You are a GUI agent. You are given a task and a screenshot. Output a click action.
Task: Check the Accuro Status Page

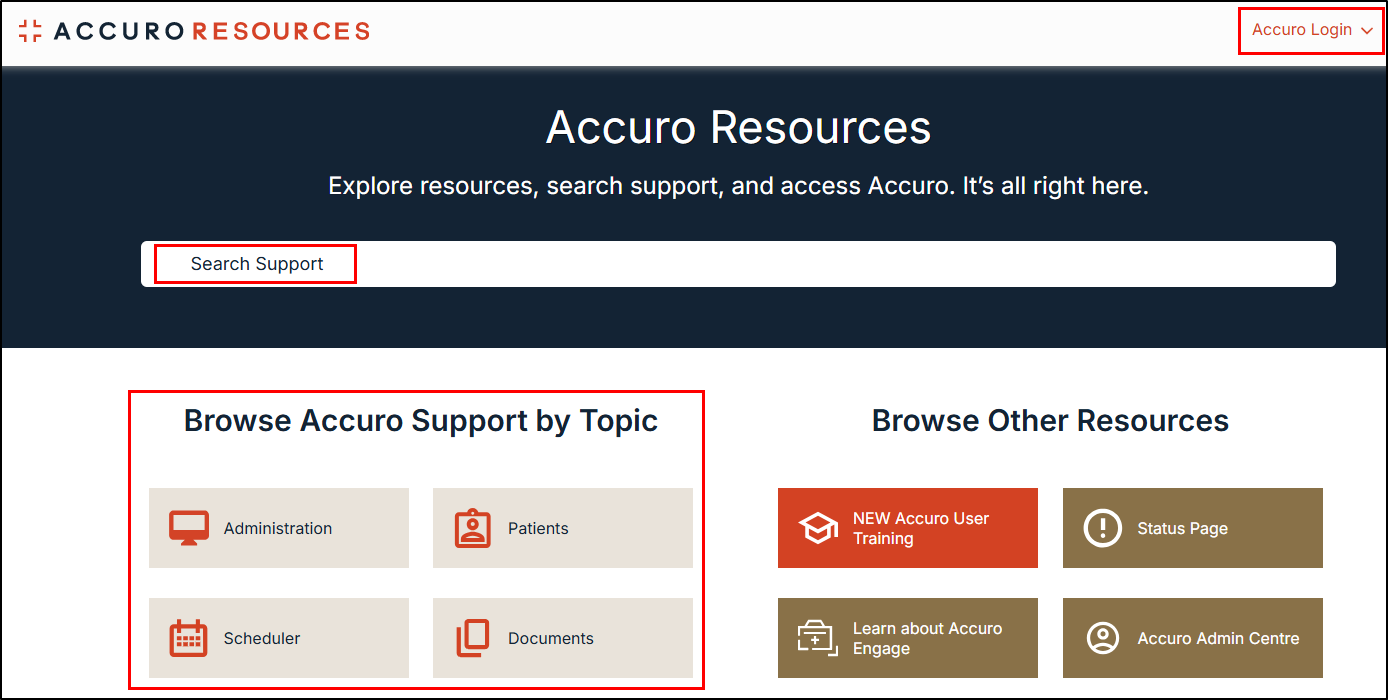(1192, 528)
